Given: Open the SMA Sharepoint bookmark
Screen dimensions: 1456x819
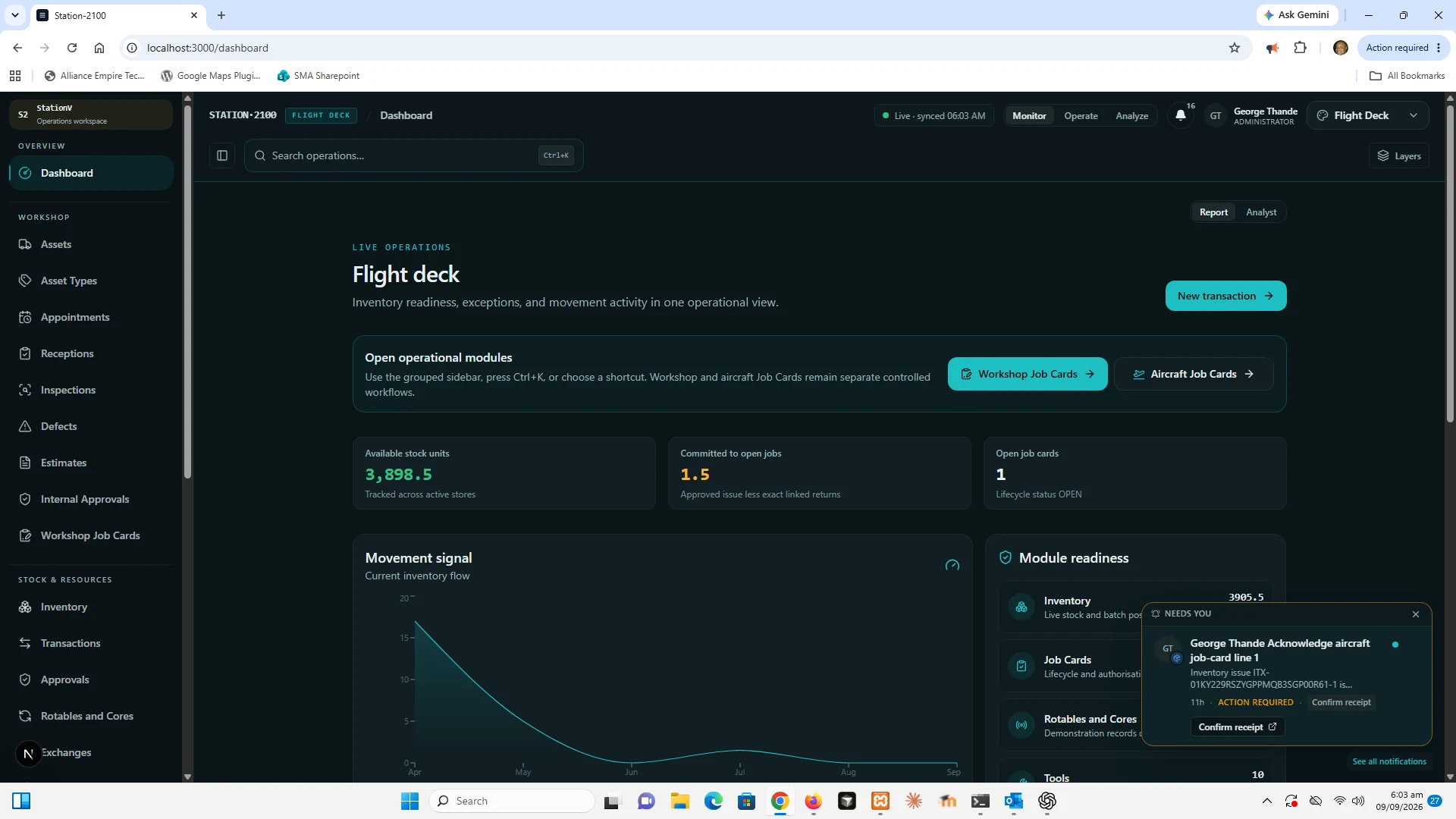Looking at the screenshot, I should click(318, 76).
